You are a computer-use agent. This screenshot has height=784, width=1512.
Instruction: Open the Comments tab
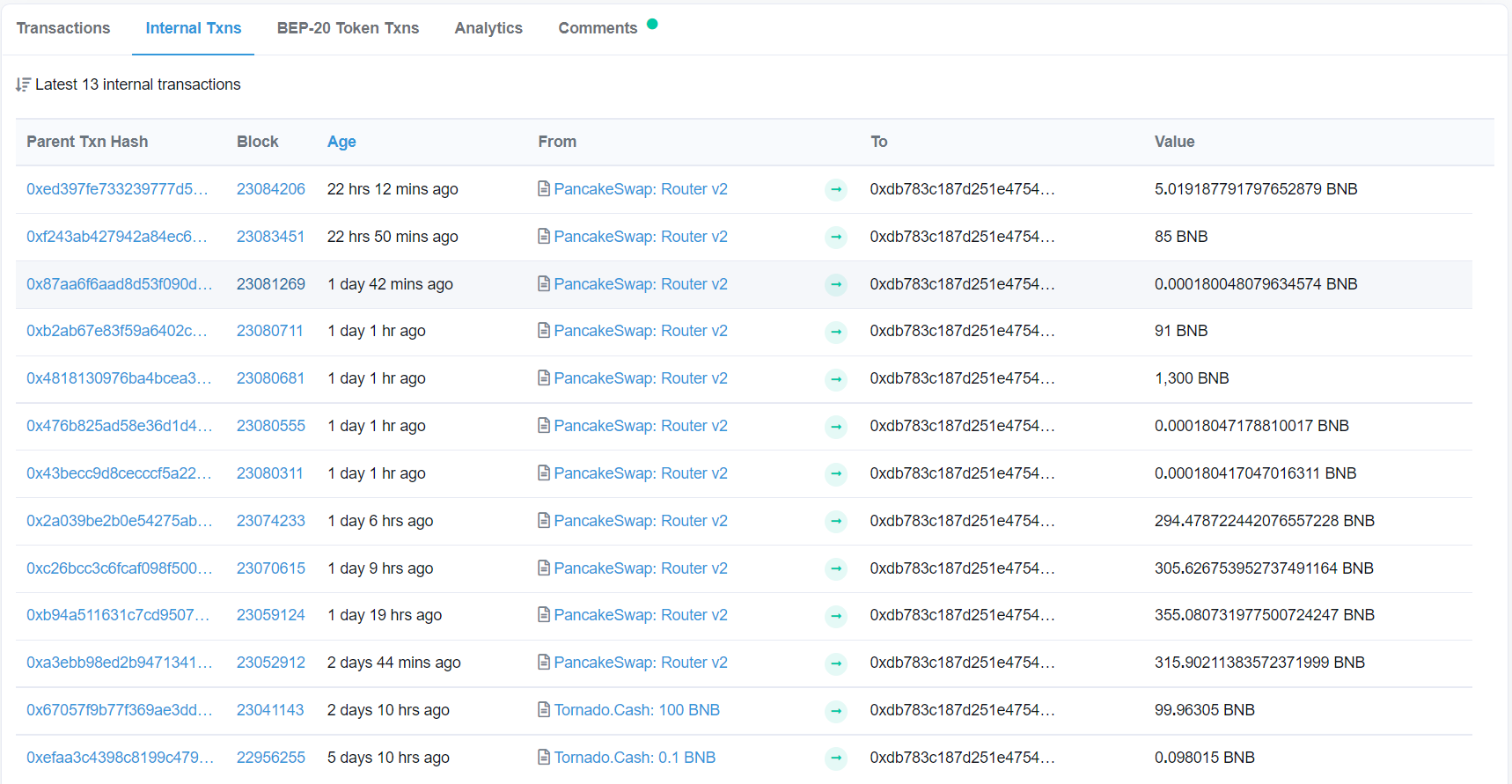(598, 28)
